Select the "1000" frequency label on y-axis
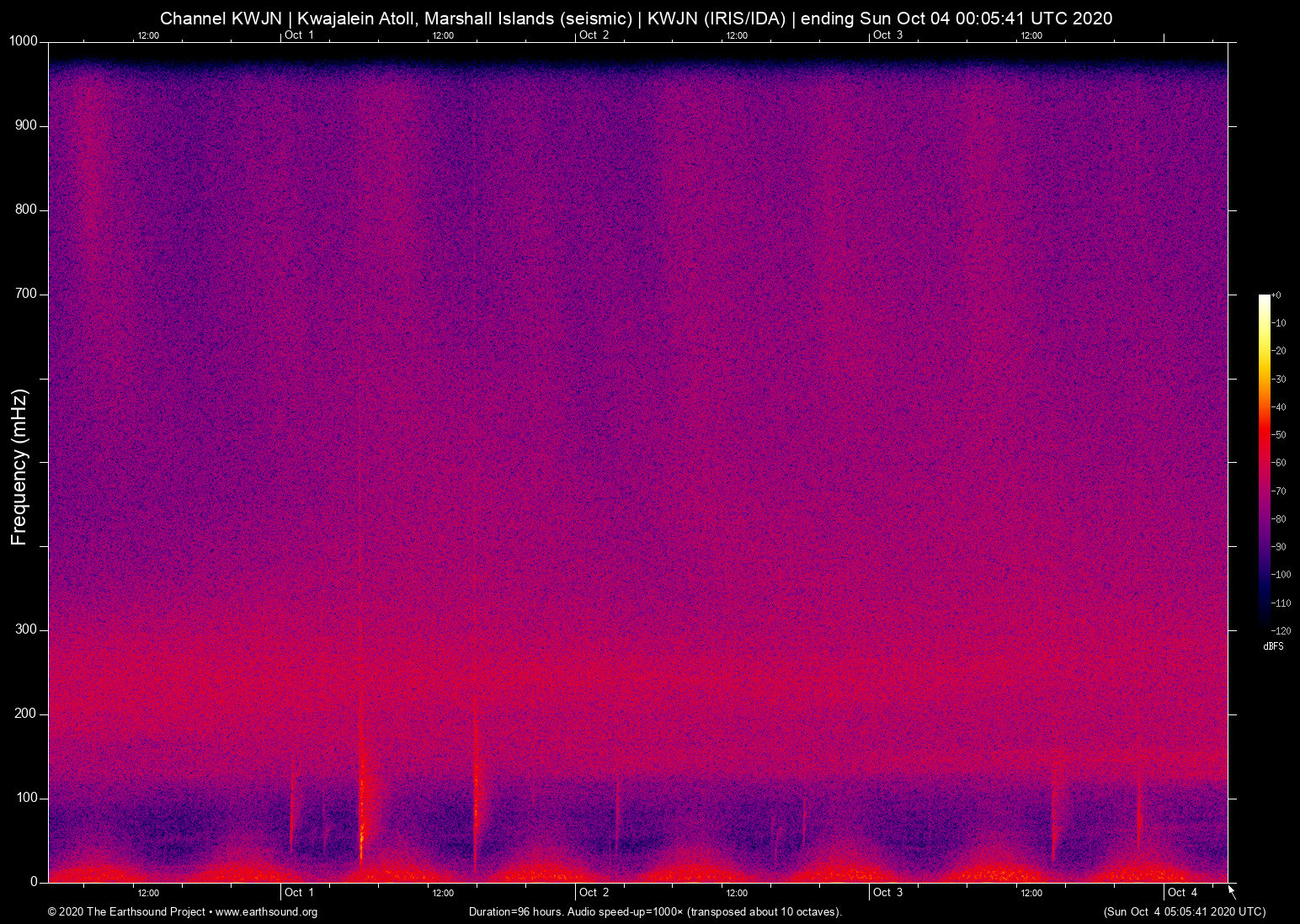1300x924 pixels. [x=22, y=40]
